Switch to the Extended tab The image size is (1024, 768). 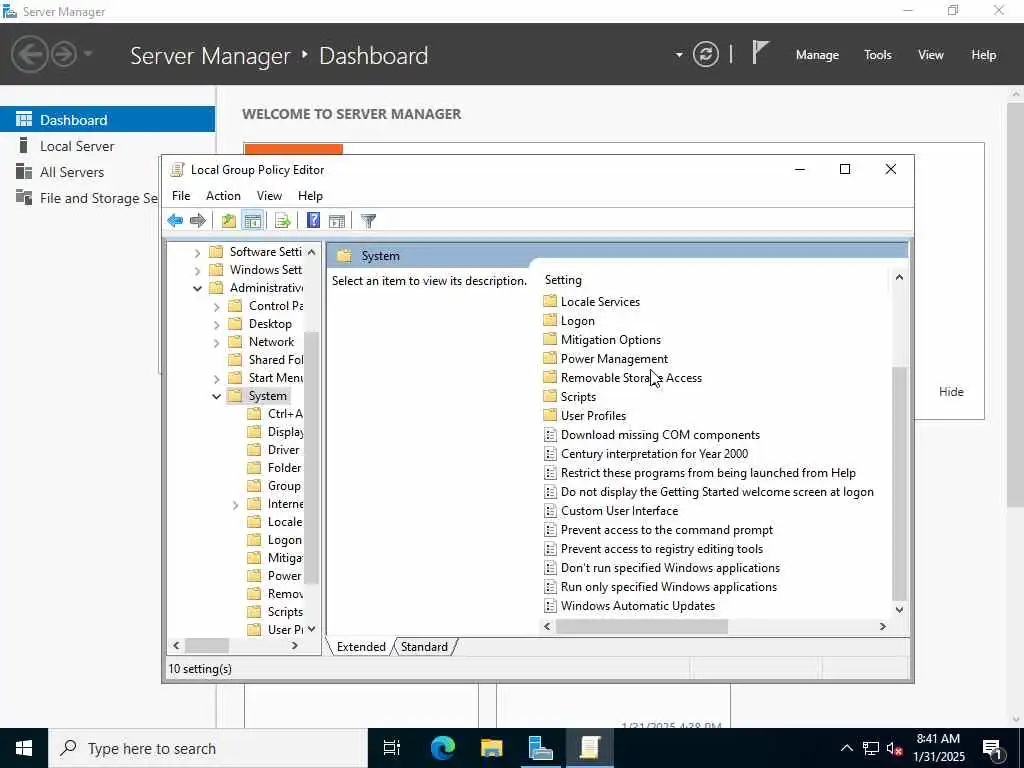point(361,647)
